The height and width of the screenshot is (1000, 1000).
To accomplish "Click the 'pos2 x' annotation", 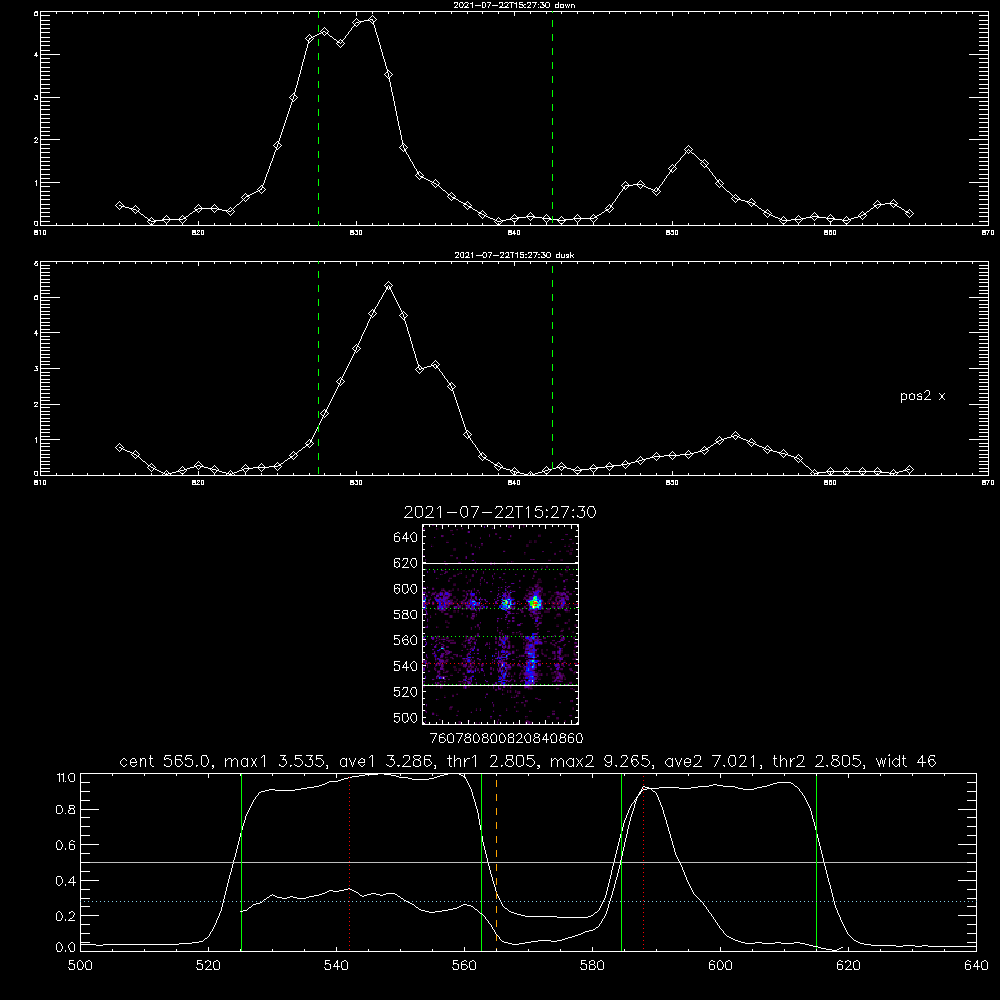I will coord(922,396).
